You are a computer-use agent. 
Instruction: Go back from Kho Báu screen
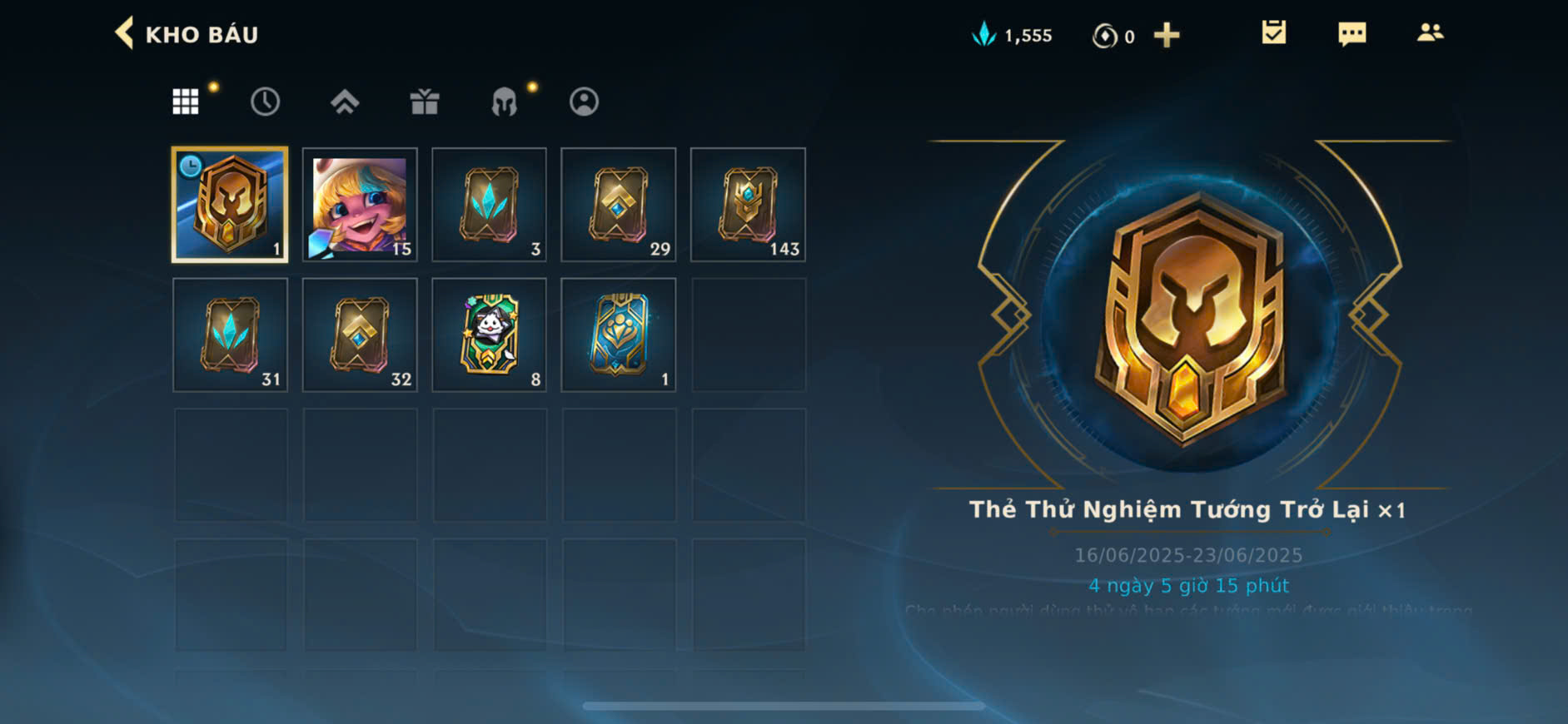point(125,33)
